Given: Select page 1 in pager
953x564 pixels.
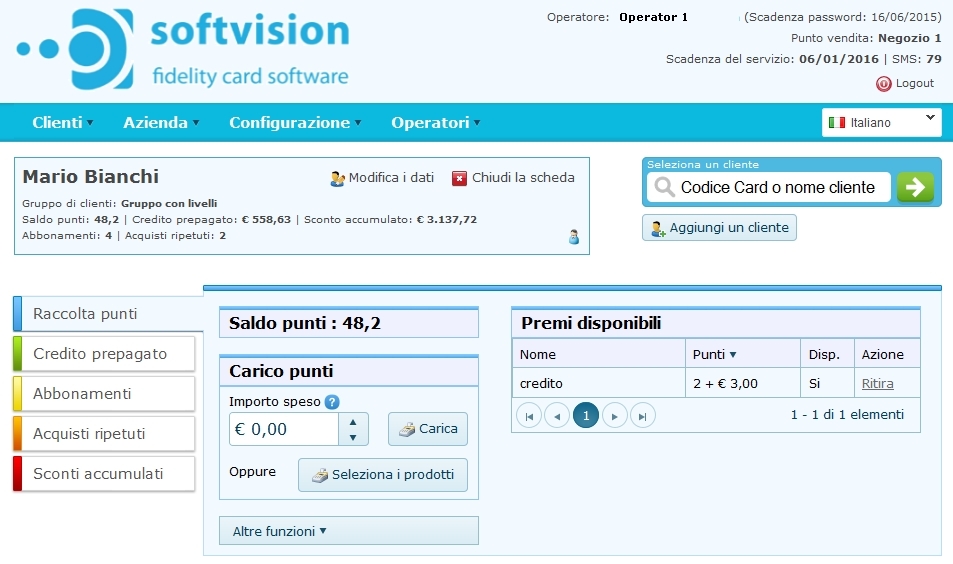Looking at the screenshot, I should coord(586,416).
